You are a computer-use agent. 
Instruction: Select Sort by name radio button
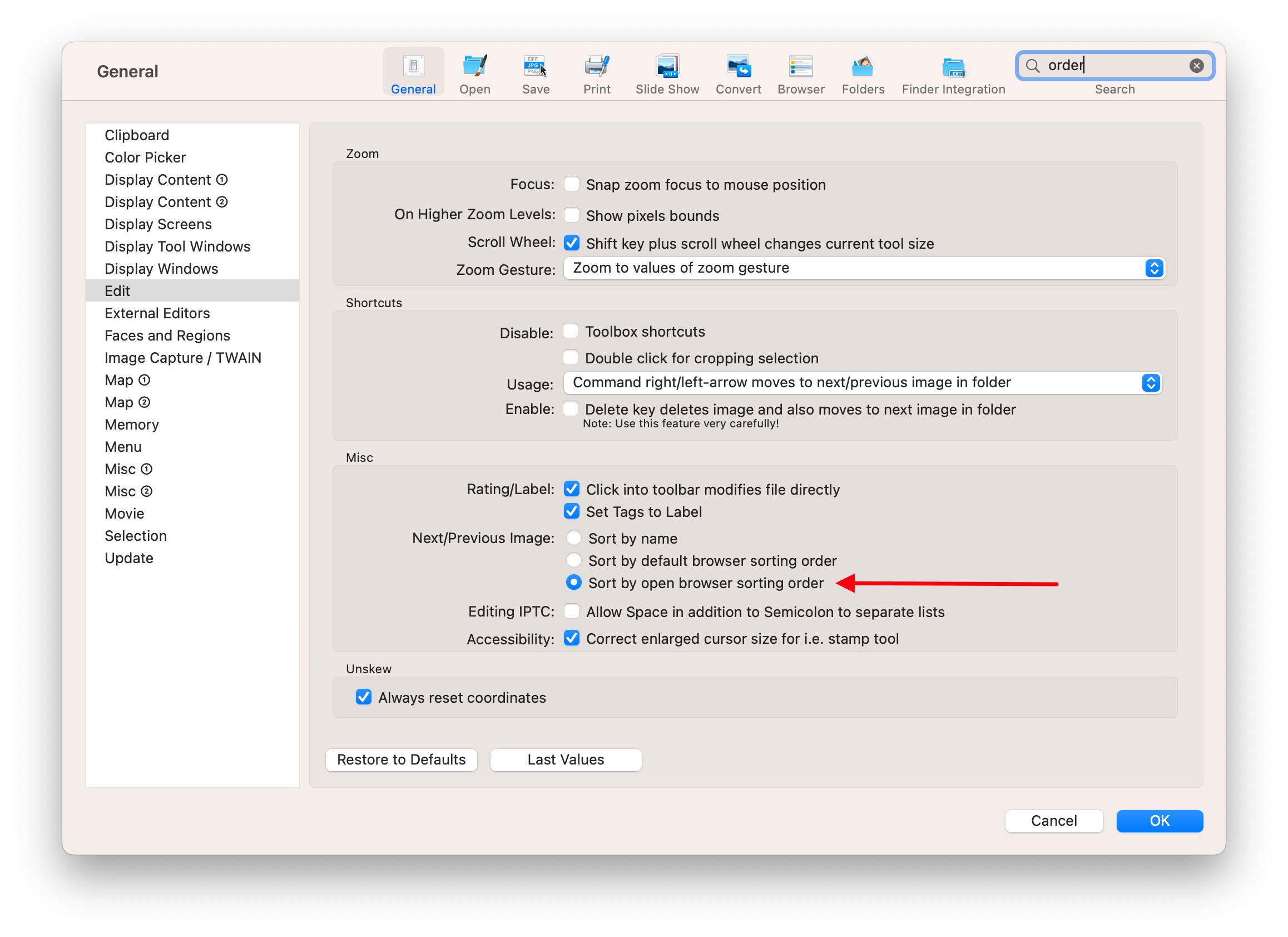[x=573, y=537]
